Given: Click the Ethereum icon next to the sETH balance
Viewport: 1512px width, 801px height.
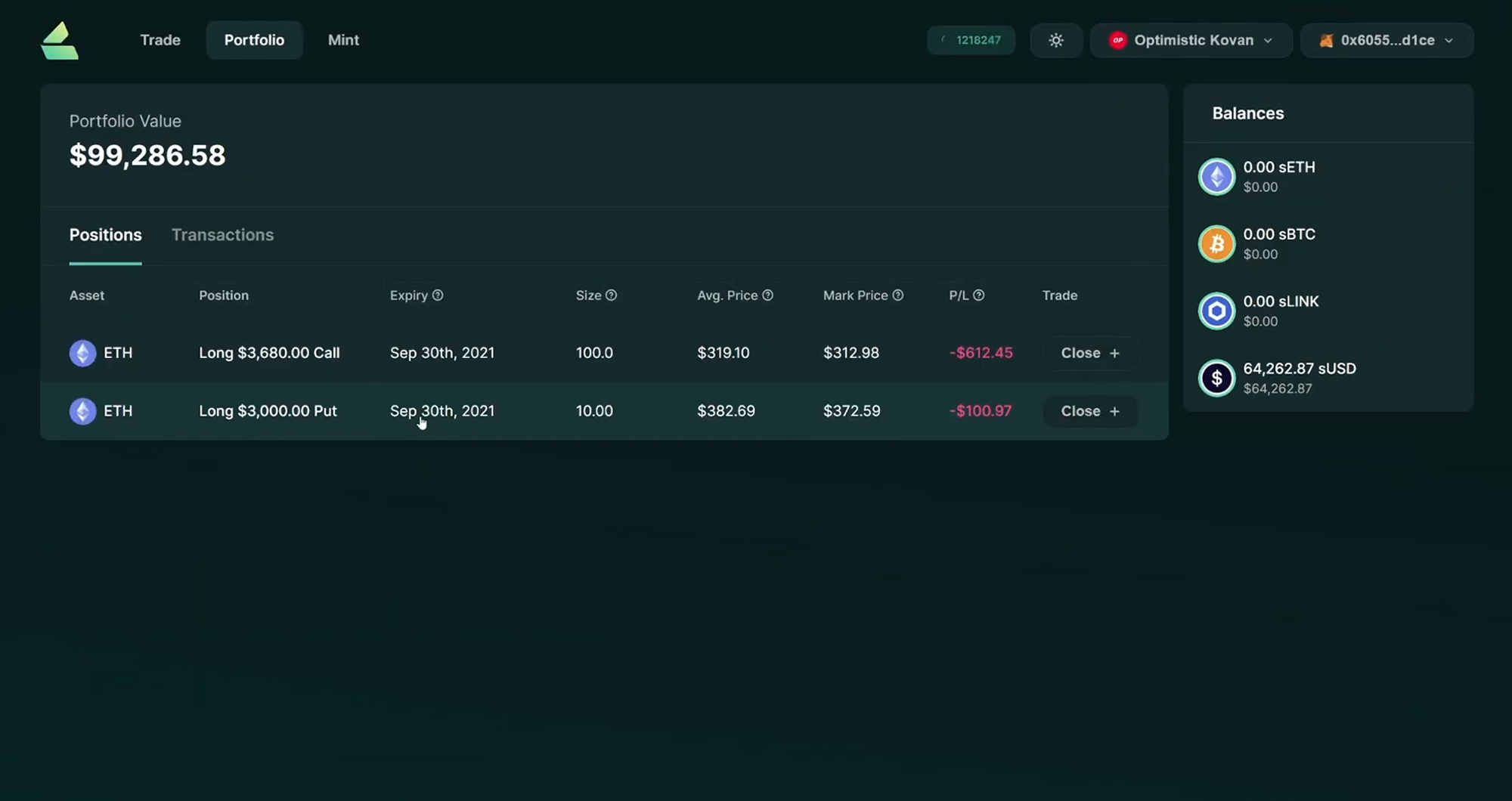Looking at the screenshot, I should tap(1216, 176).
